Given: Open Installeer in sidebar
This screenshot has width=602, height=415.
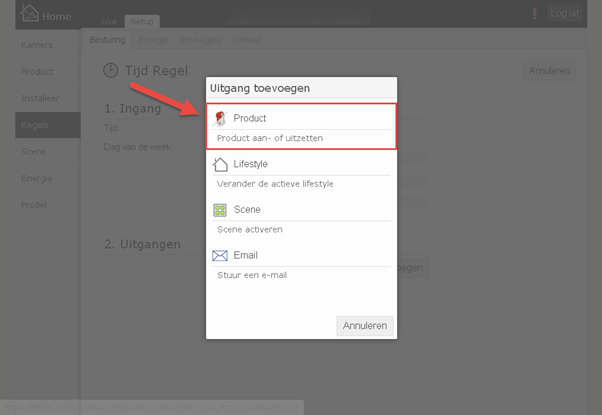Looking at the screenshot, I should [x=48, y=99].
